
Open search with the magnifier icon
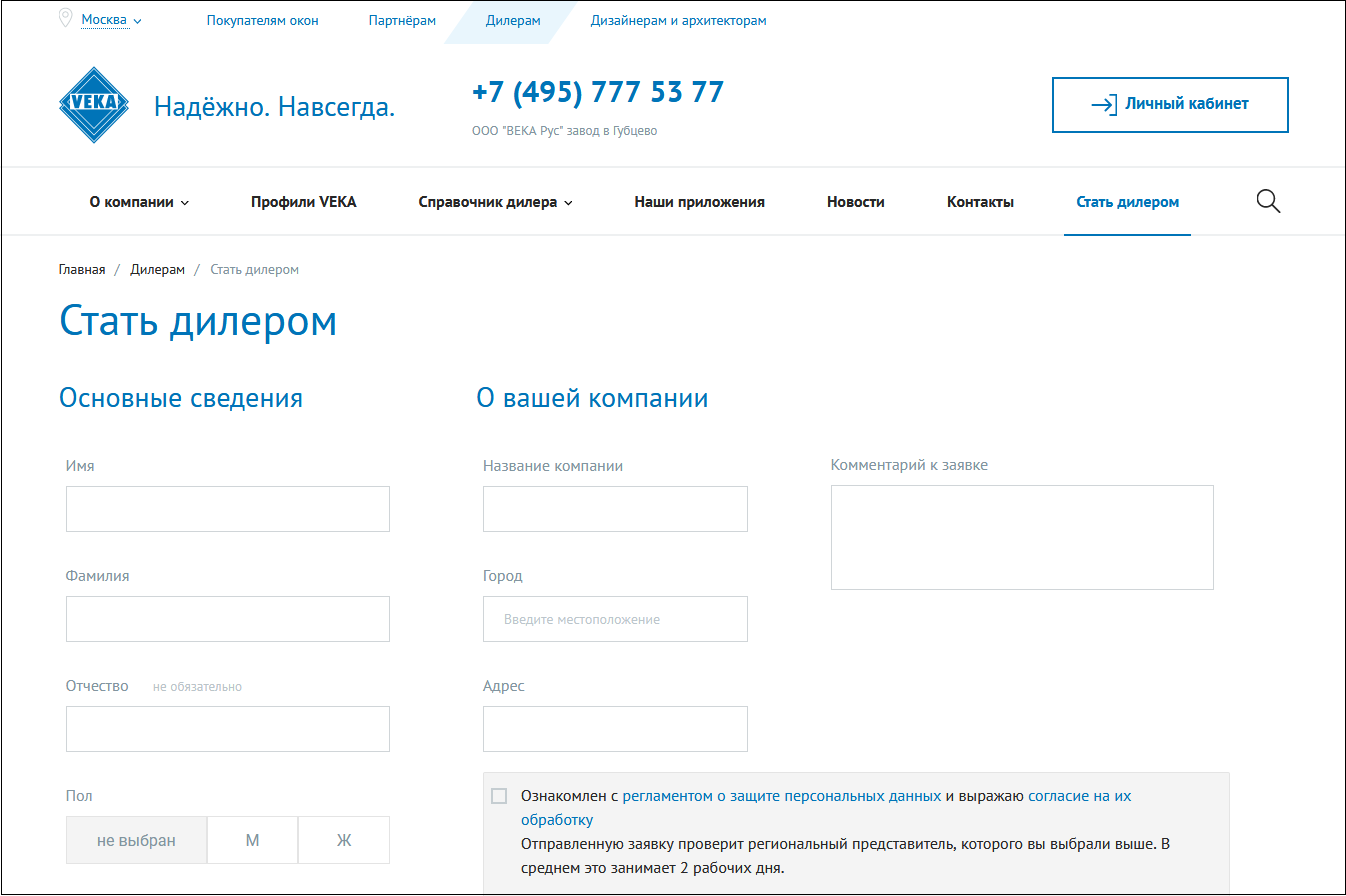click(1268, 201)
